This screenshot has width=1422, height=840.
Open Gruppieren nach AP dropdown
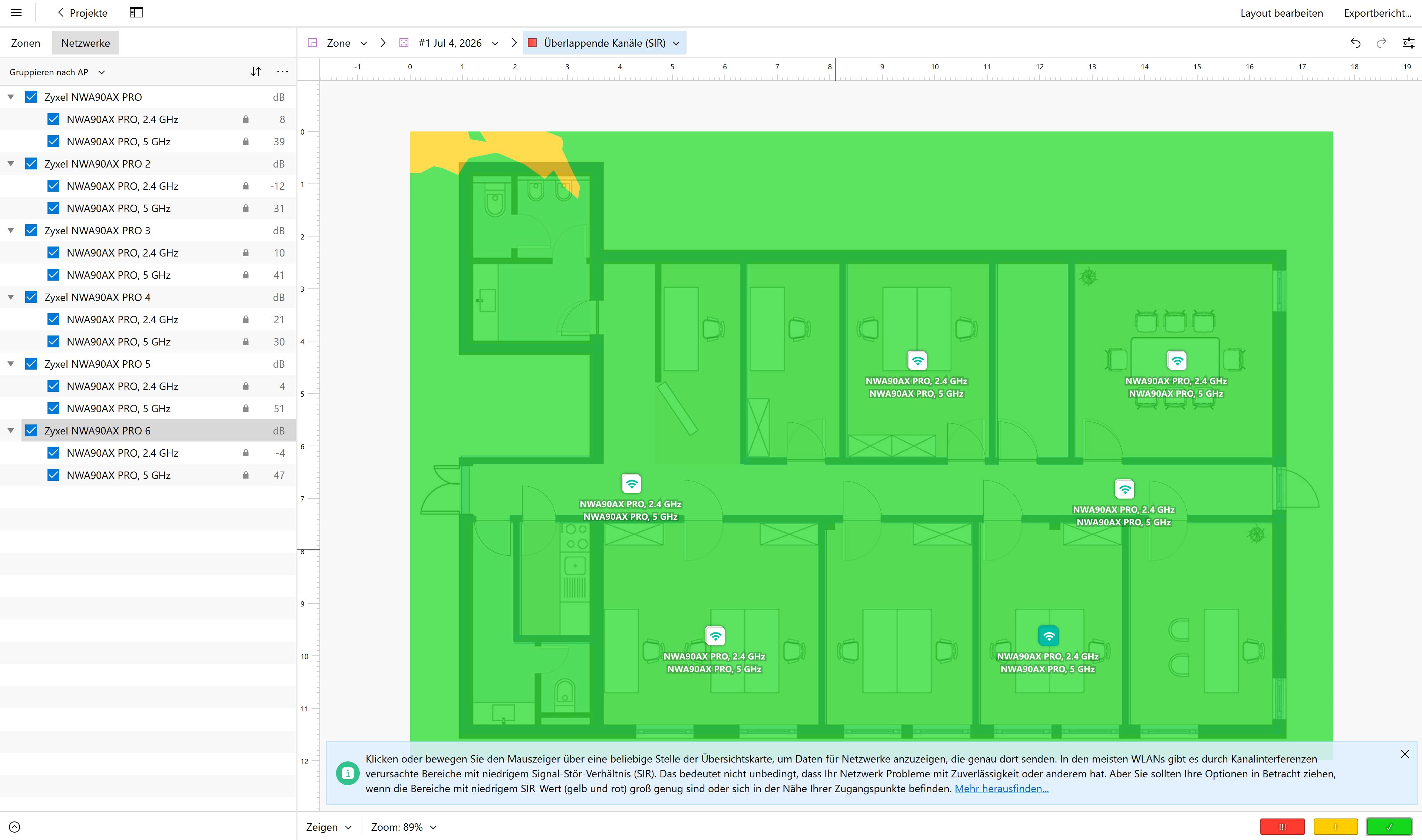point(57,72)
